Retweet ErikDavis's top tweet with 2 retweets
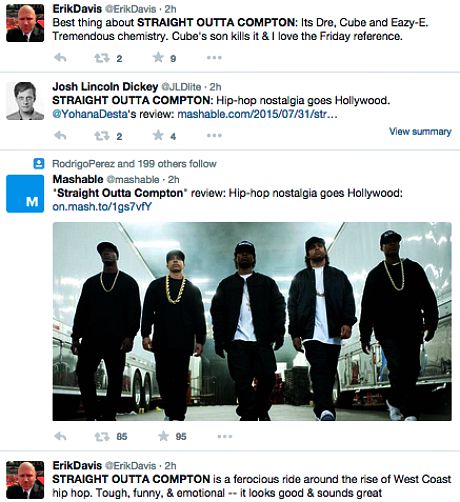Viewport: 460px width, 502px height. coord(102,58)
